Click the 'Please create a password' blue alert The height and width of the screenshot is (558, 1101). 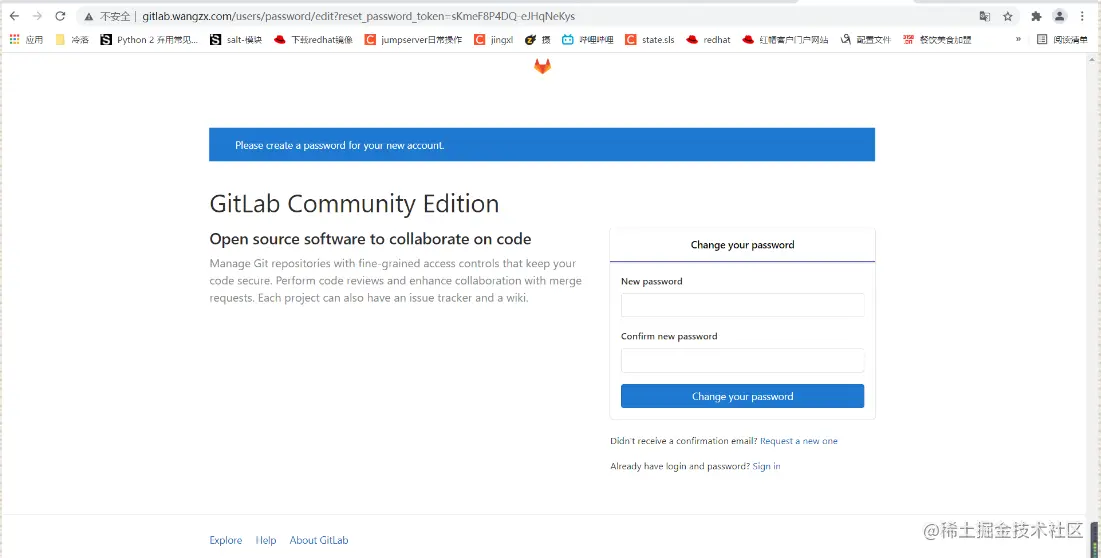pyautogui.click(x=542, y=145)
